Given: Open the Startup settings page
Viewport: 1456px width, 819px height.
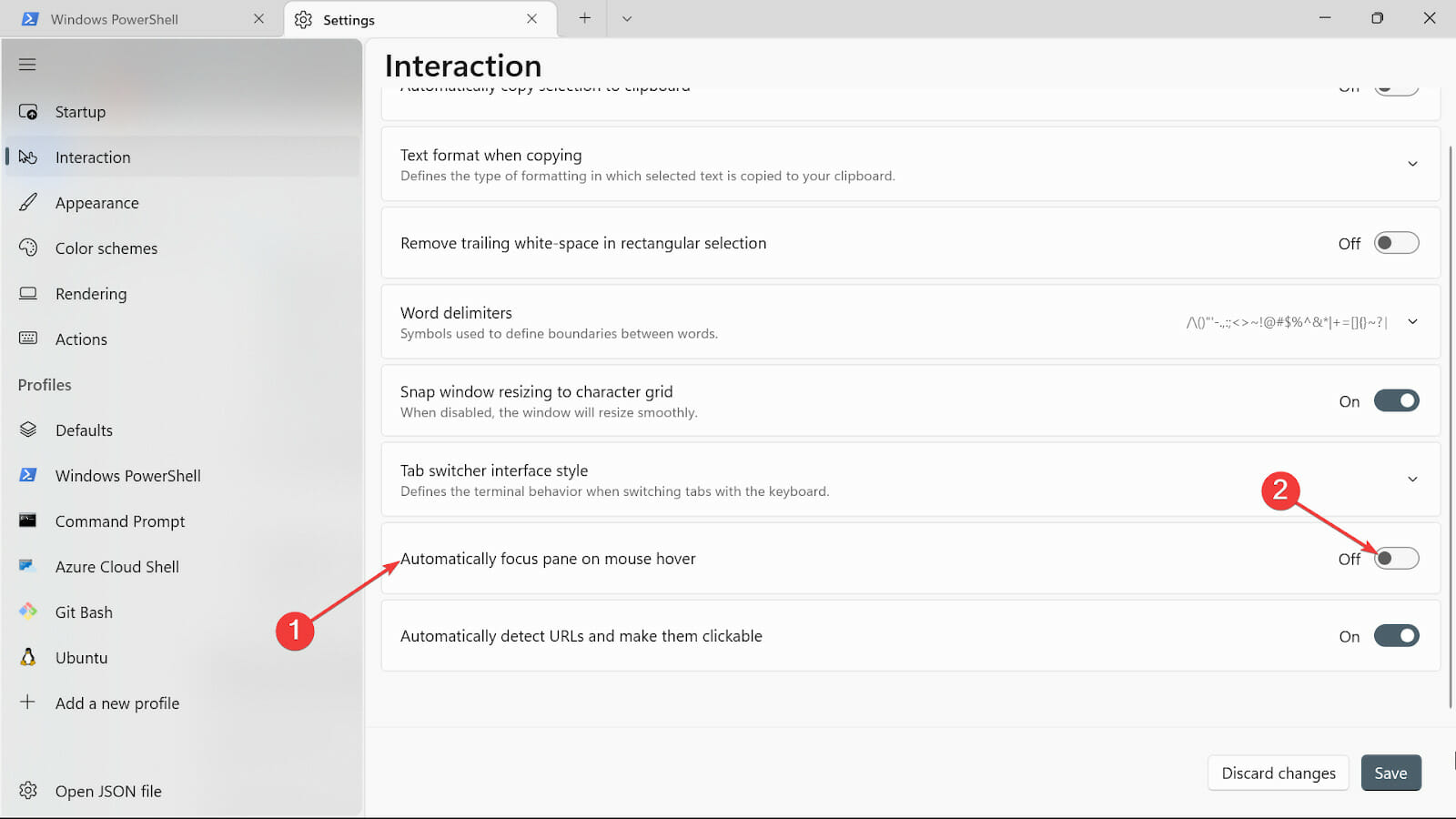Looking at the screenshot, I should (x=182, y=112).
